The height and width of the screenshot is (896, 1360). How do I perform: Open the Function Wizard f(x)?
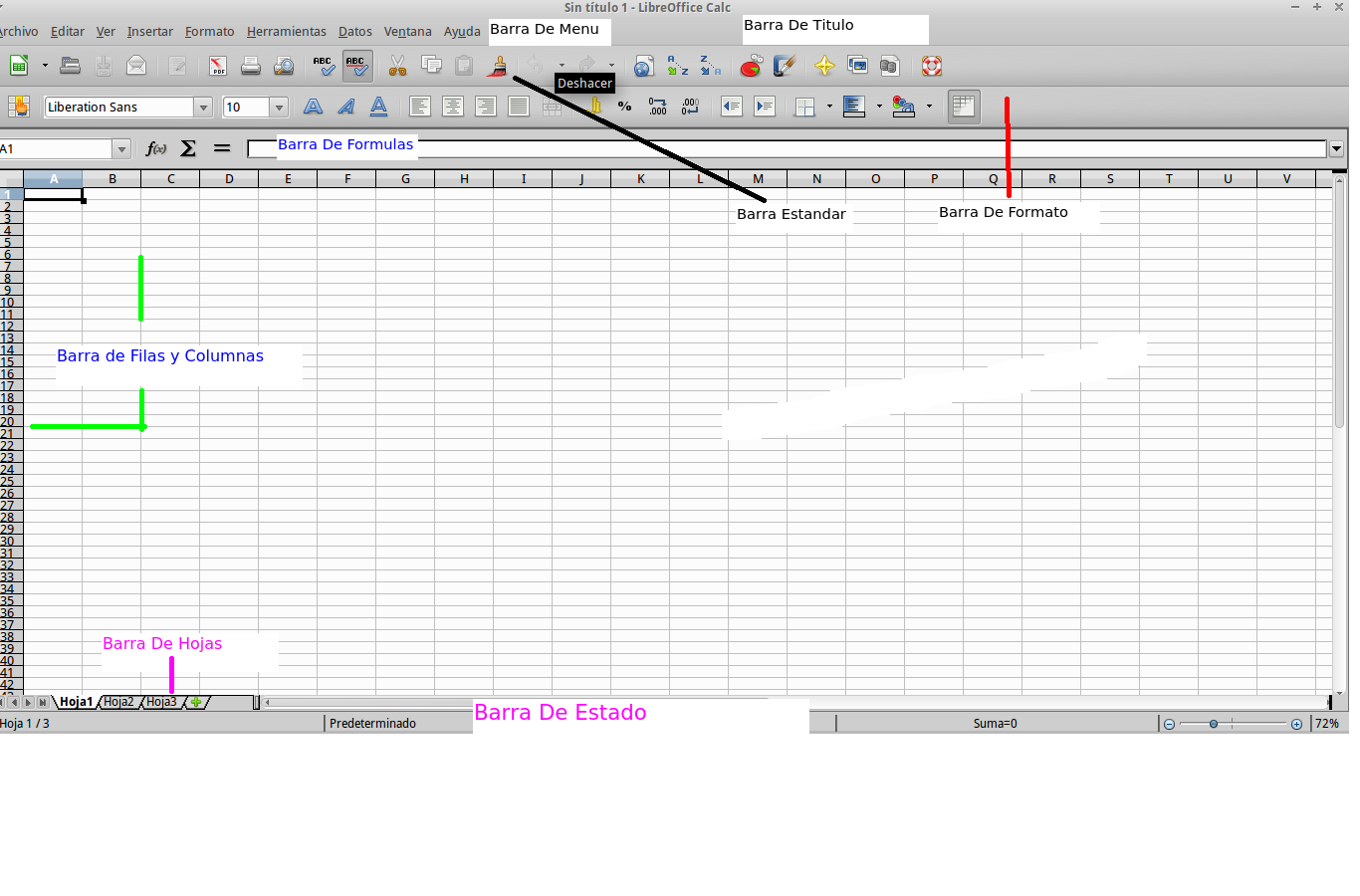(155, 147)
